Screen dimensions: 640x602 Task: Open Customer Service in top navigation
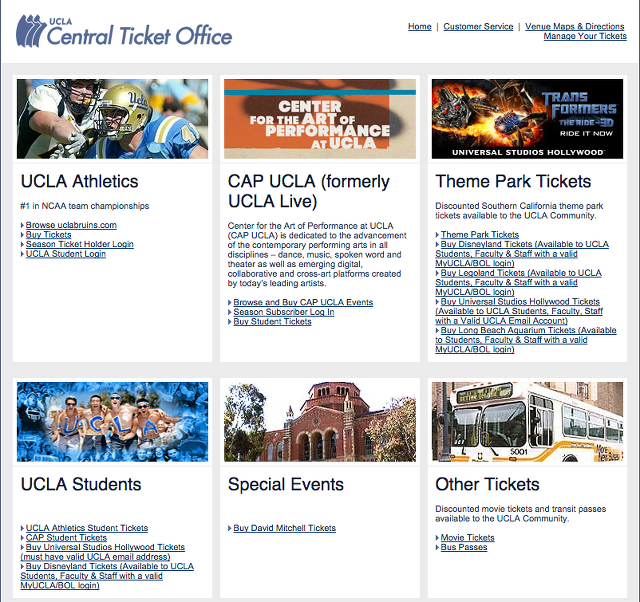(x=478, y=27)
